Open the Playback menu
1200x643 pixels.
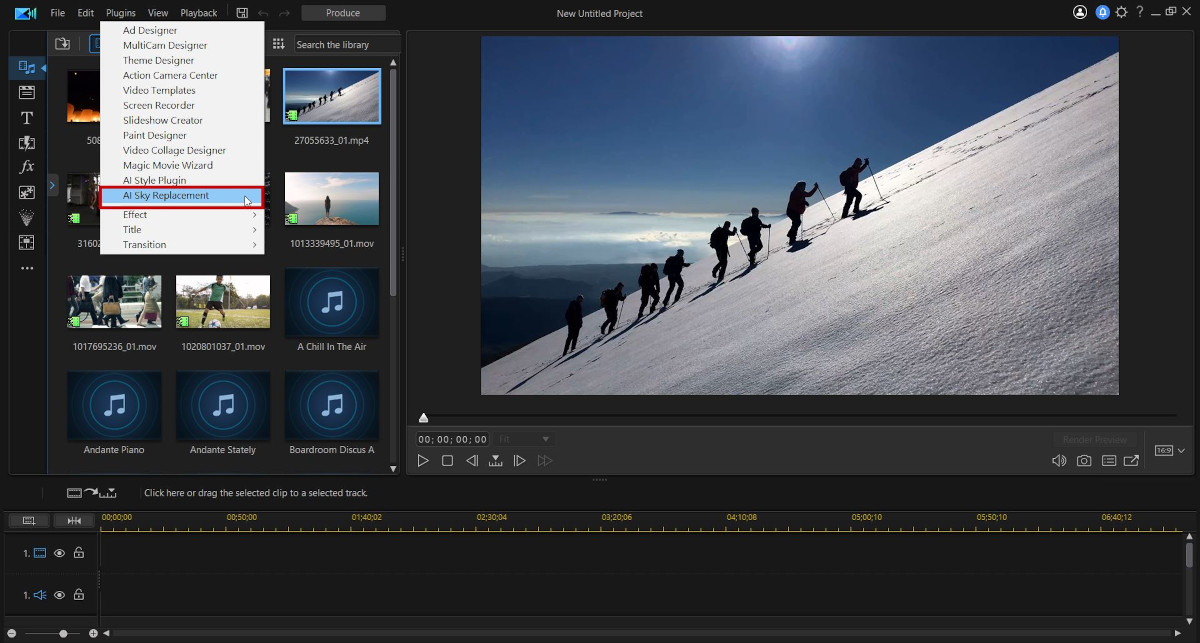pos(198,12)
